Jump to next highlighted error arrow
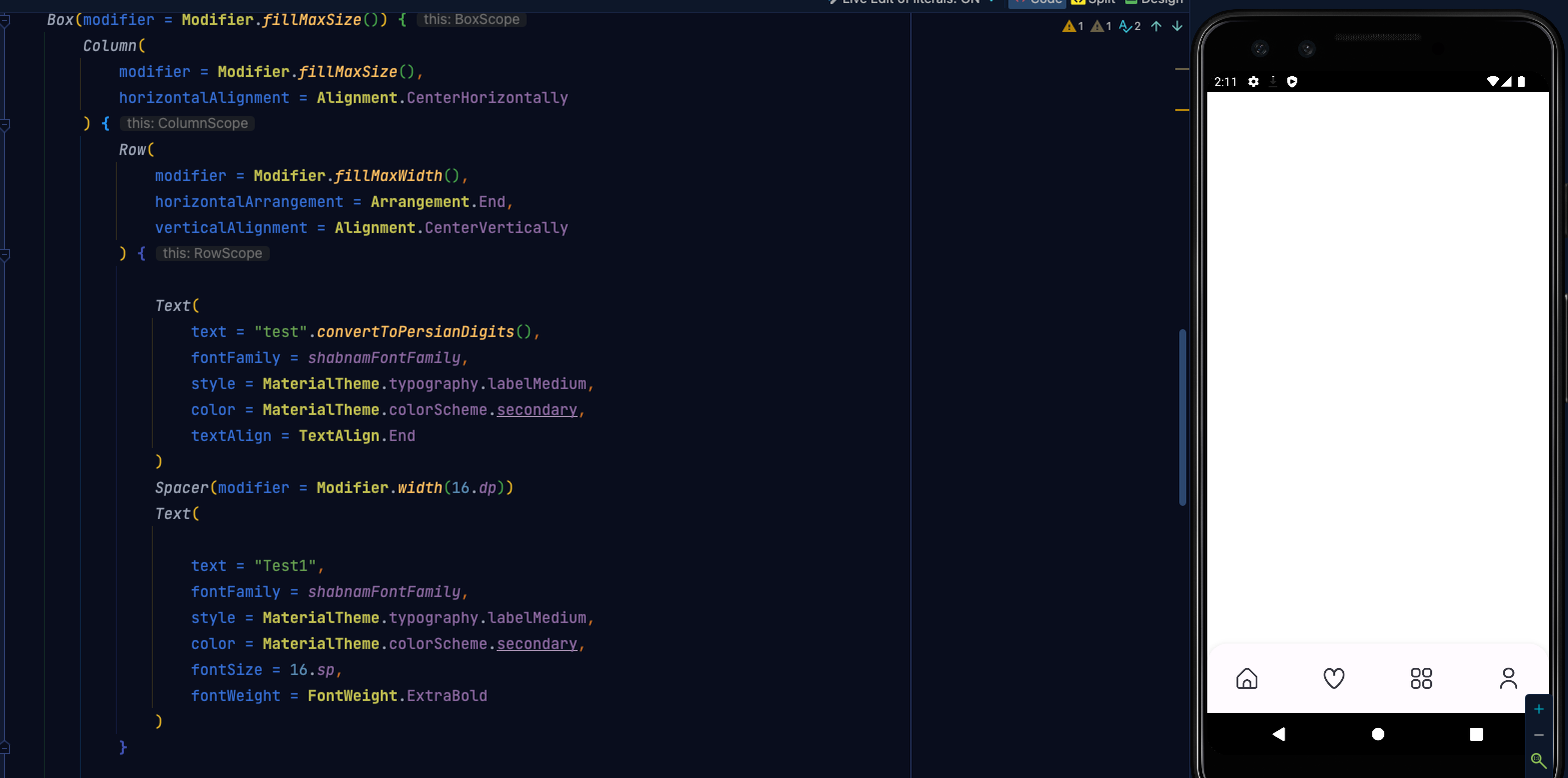This screenshot has height=778, width=1568. coord(1177,26)
